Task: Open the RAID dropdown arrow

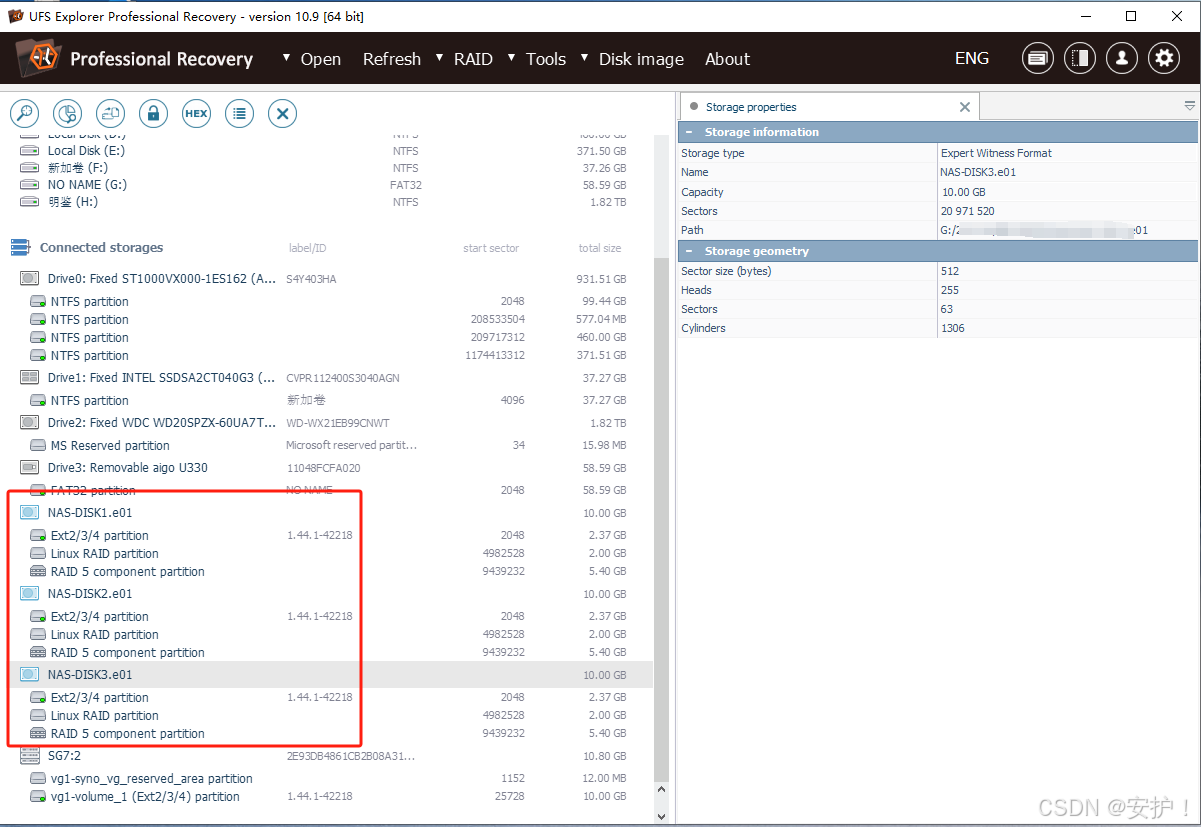Action: 439,57
